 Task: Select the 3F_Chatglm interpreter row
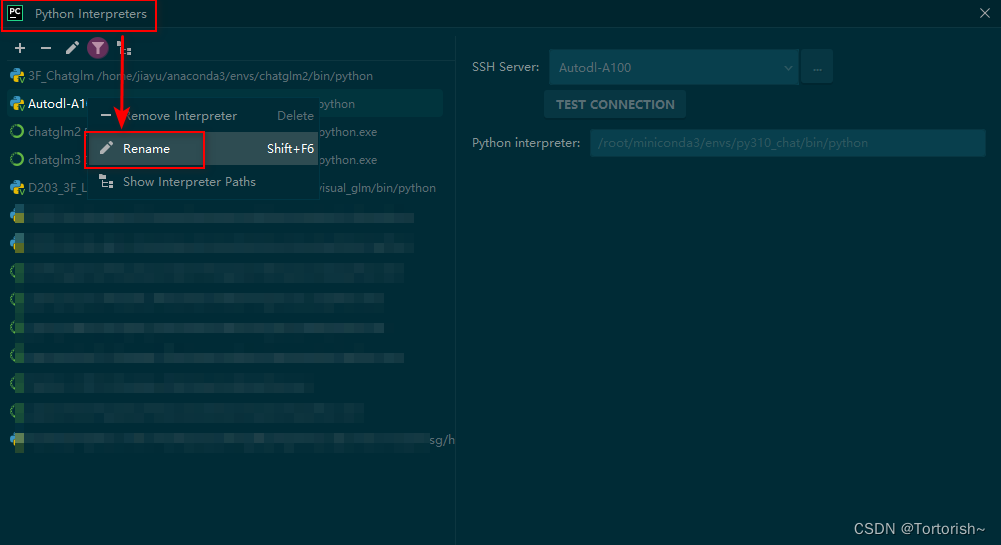click(x=225, y=76)
